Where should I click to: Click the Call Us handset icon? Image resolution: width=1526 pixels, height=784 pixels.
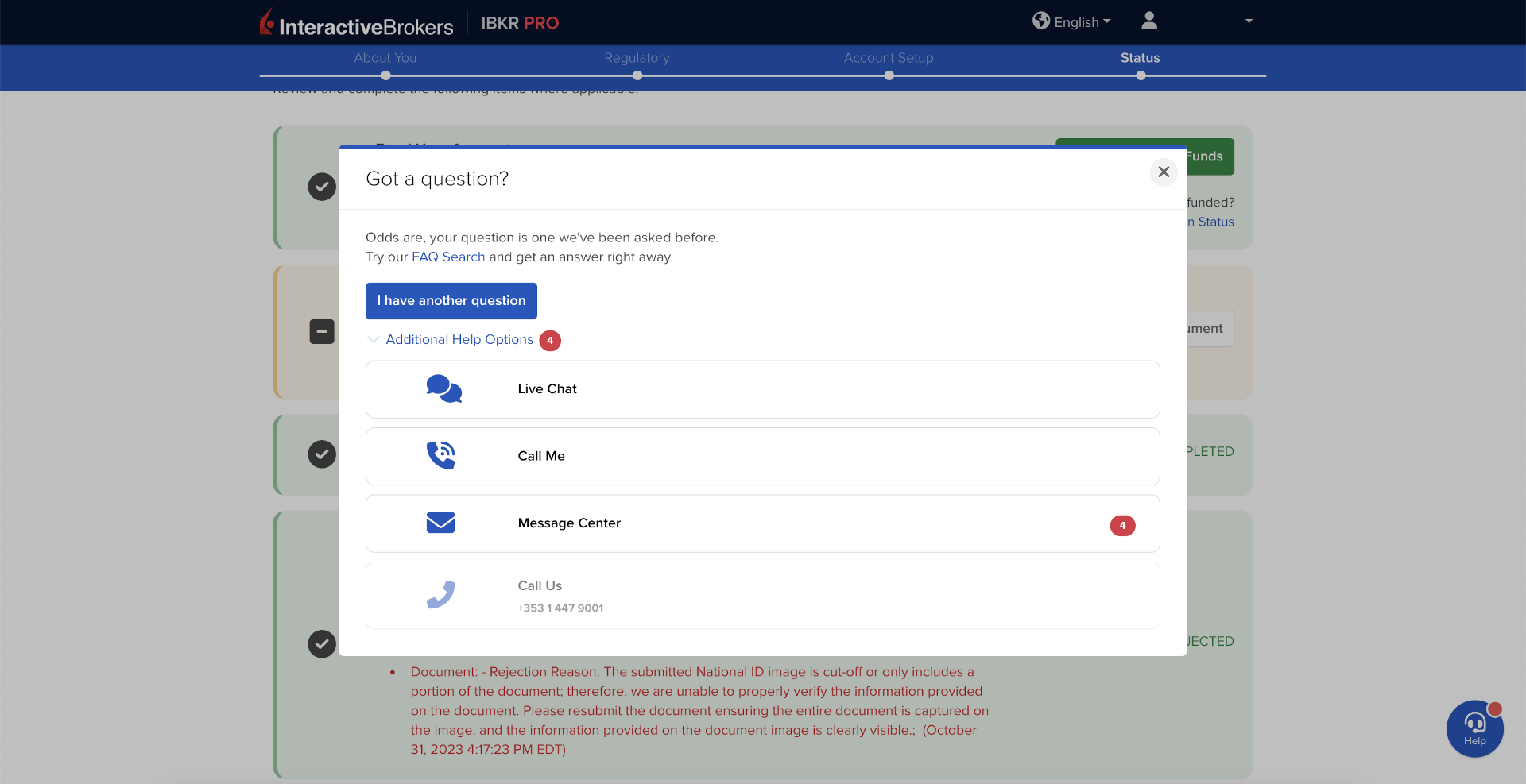point(440,595)
